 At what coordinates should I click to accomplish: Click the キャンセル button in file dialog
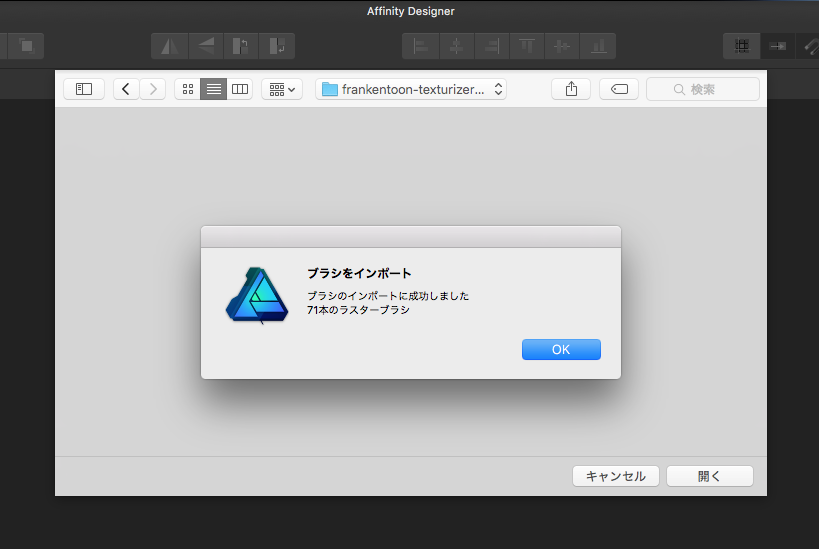pos(616,476)
